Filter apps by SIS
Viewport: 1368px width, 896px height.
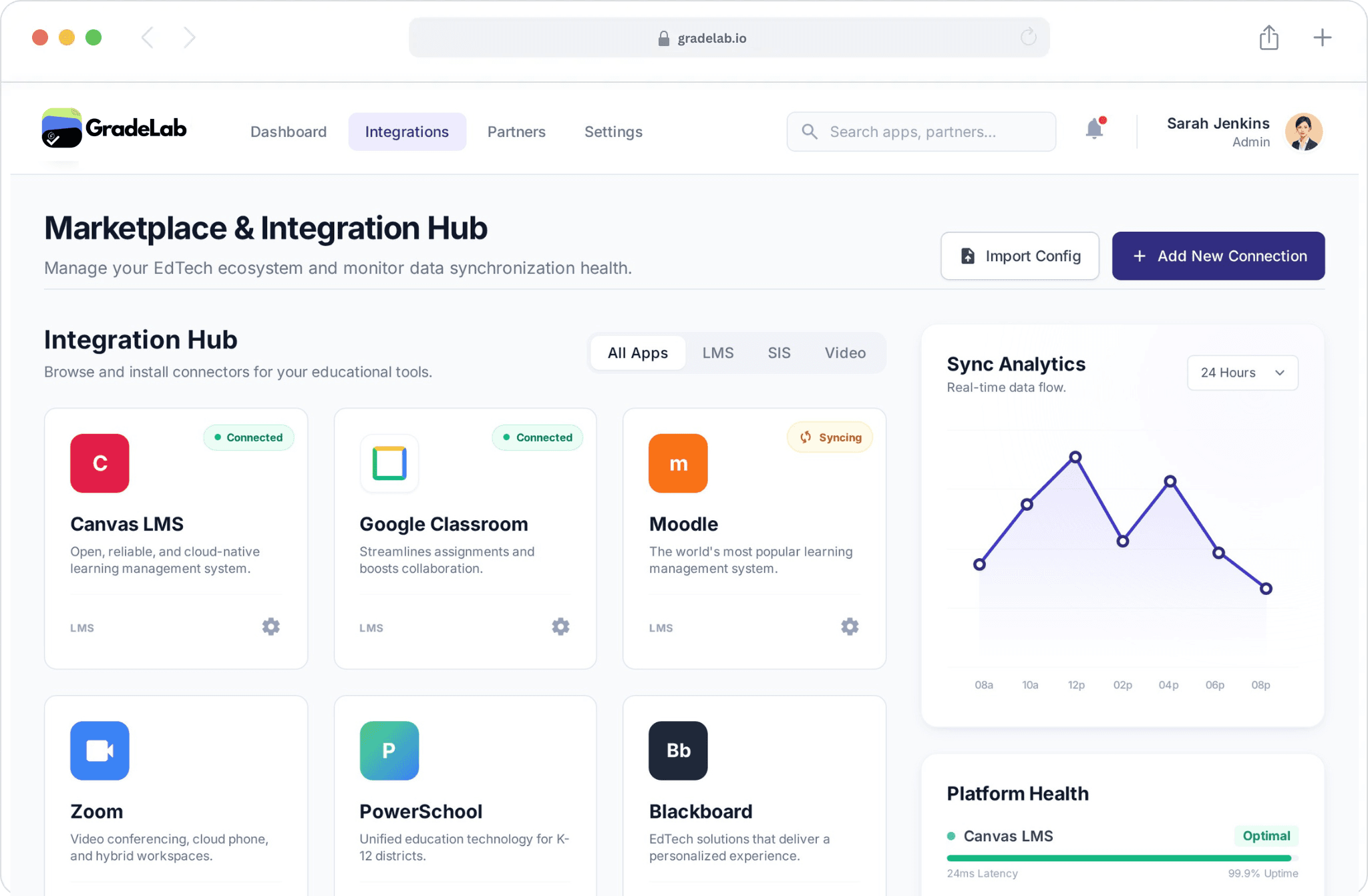(779, 353)
